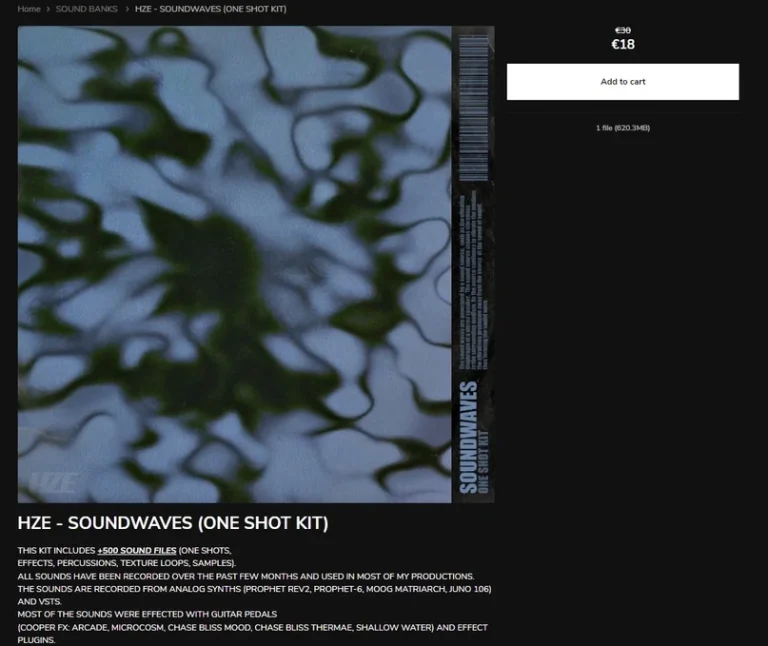Click the line 'MOST OF THE SOUNDS WERE EFFECTED WITH GUITAR PEDALS'
This screenshot has width=768, height=646.
[x=147, y=614]
